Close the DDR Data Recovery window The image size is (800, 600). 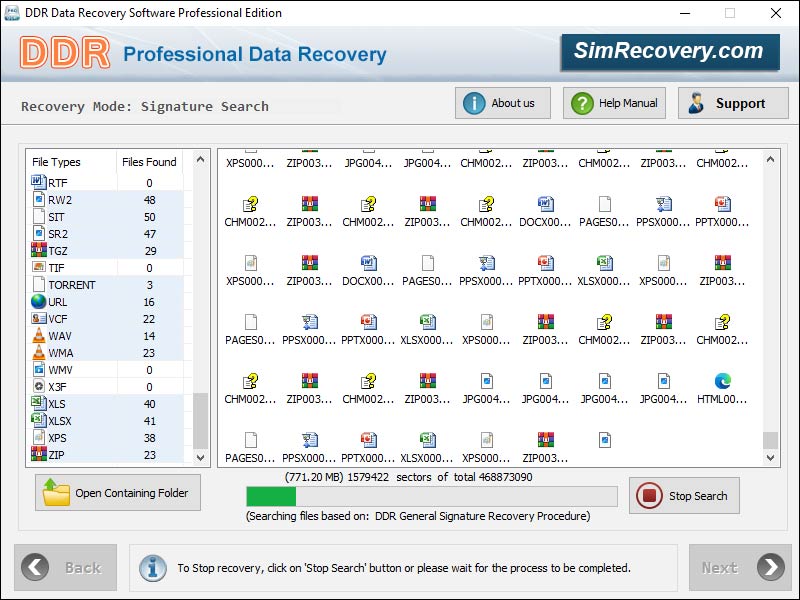[x=776, y=13]
